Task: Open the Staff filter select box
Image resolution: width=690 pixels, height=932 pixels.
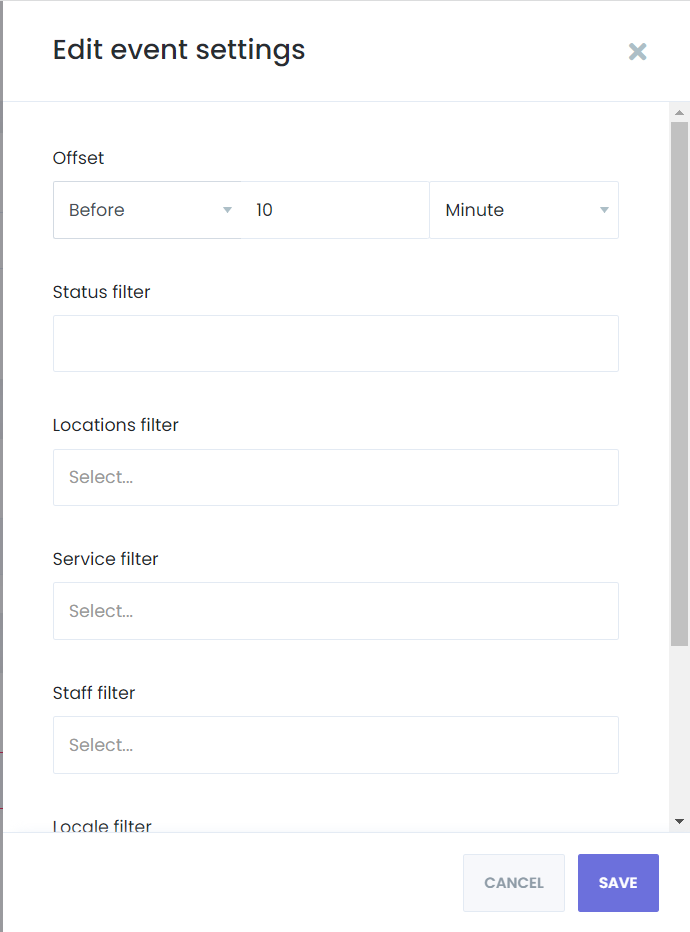Action: click(335, 745)
